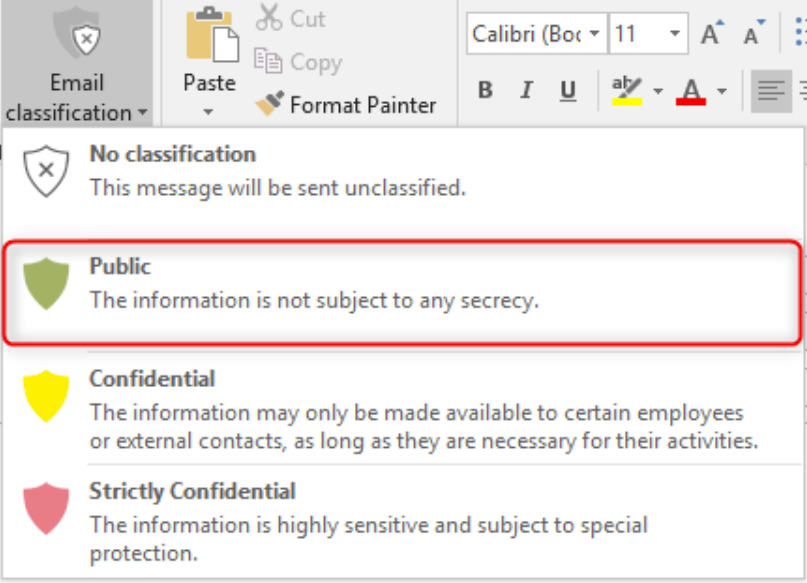Viewport: 807px width, 583px height.
Task: Toggle bold formatting
Action: point(485,90)
